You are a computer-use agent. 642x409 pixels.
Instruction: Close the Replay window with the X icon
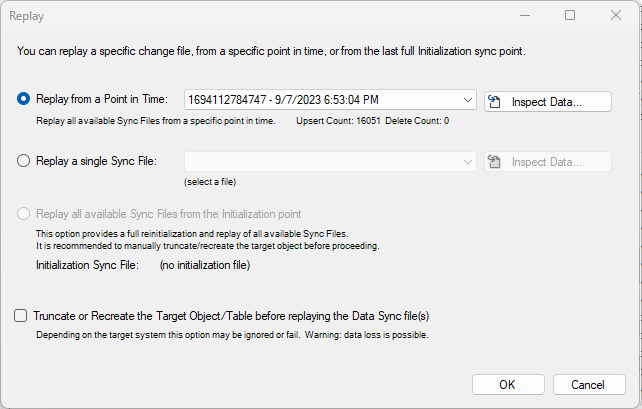(x=615, y=16)
